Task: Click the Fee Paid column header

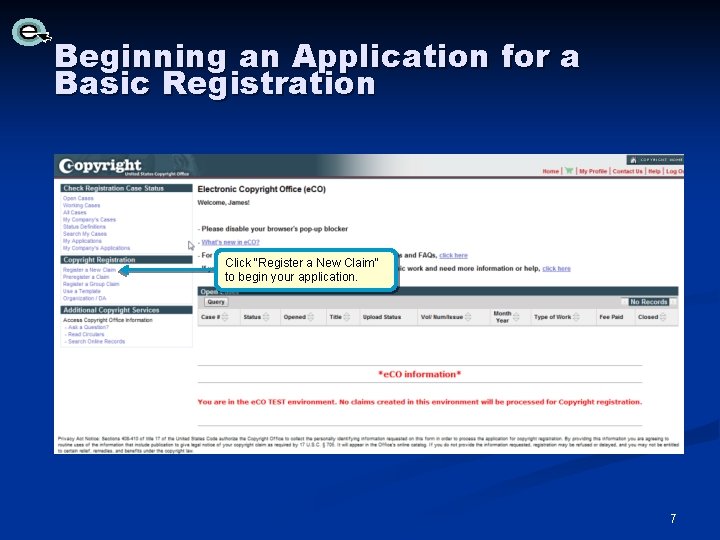Action: click(611, 317)
